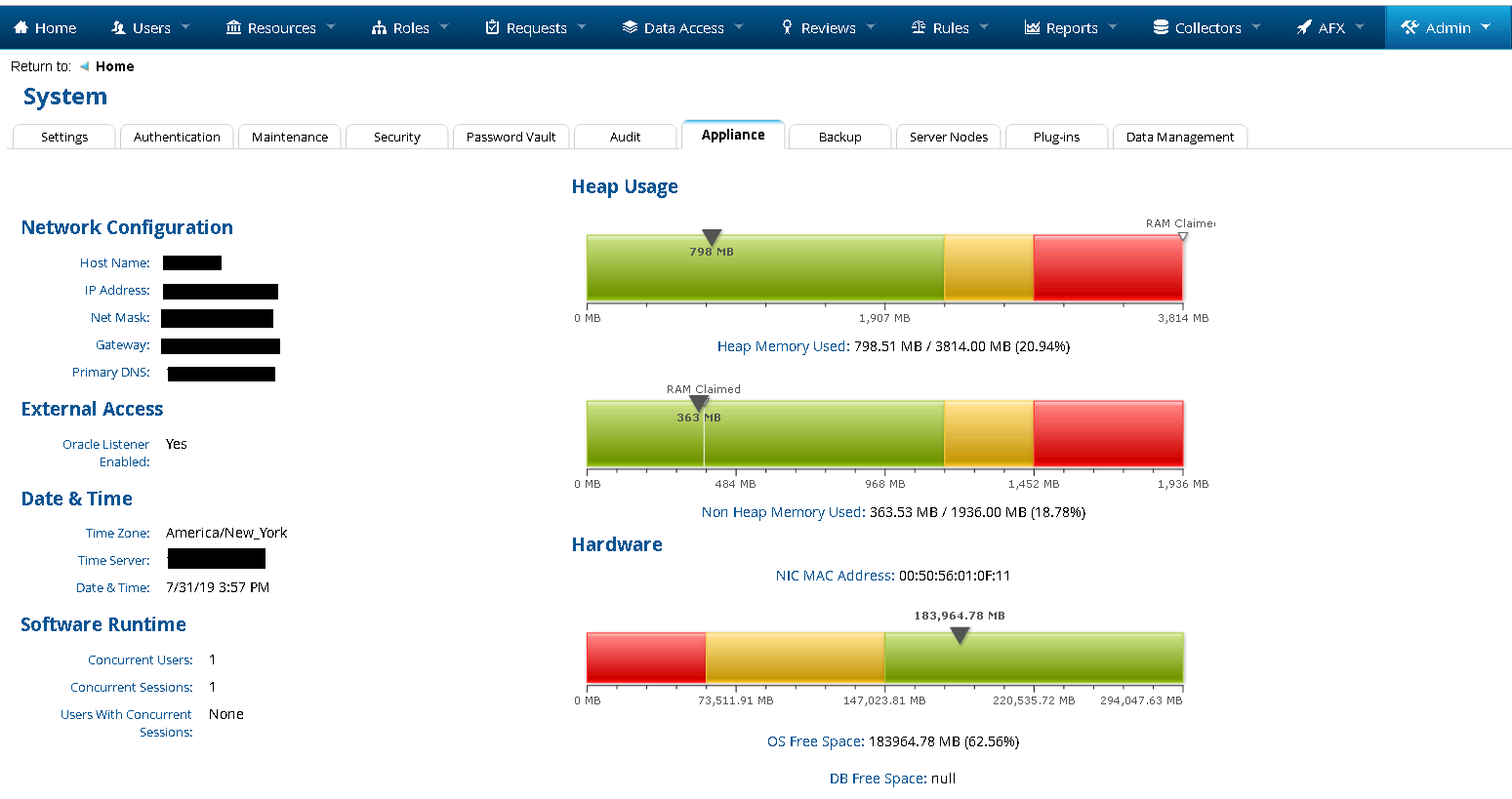
Task: Switch to the Password Vault tab
Action: click(x=511, y=137)
